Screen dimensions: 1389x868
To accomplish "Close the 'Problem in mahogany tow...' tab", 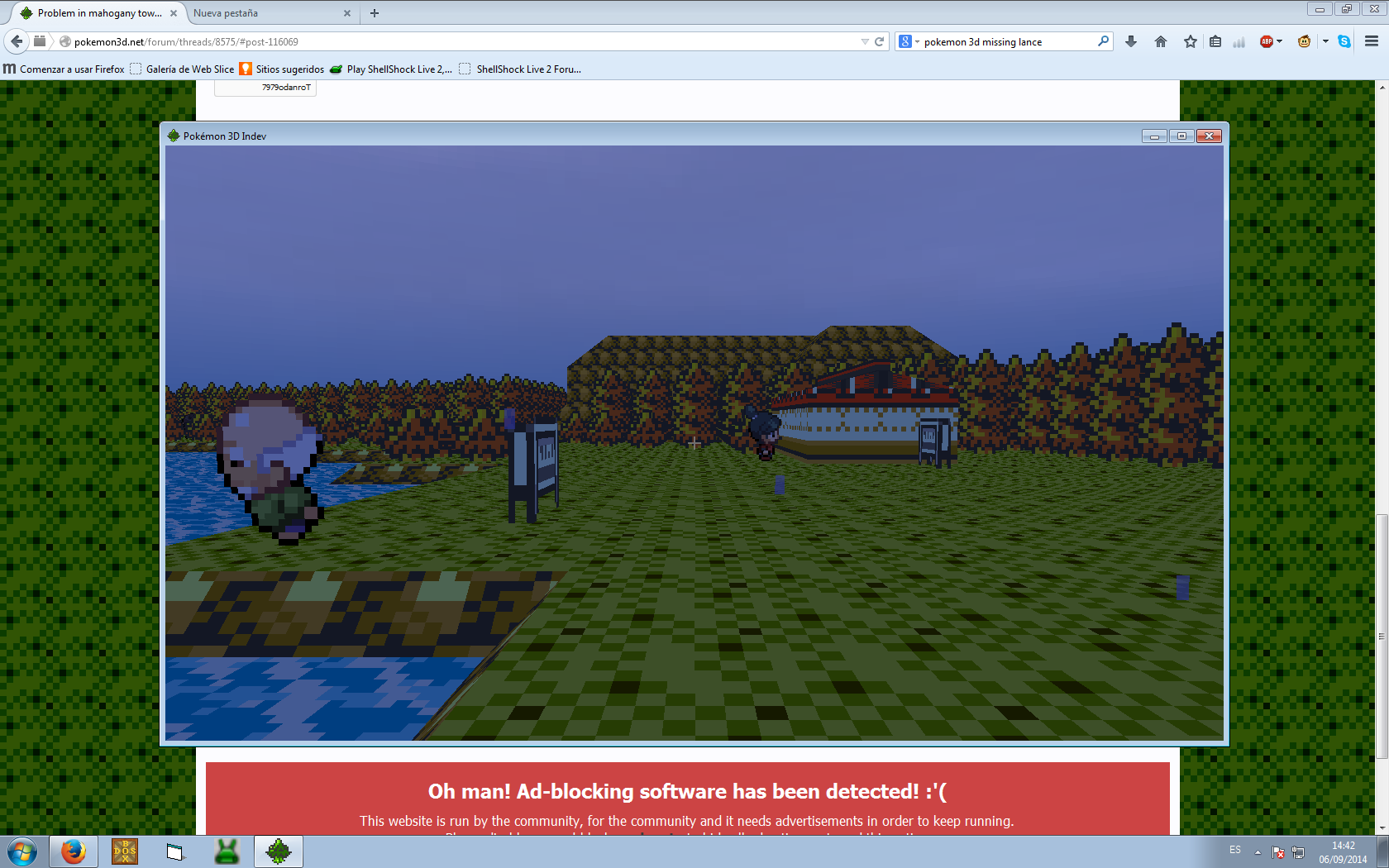I will [174, 13].
